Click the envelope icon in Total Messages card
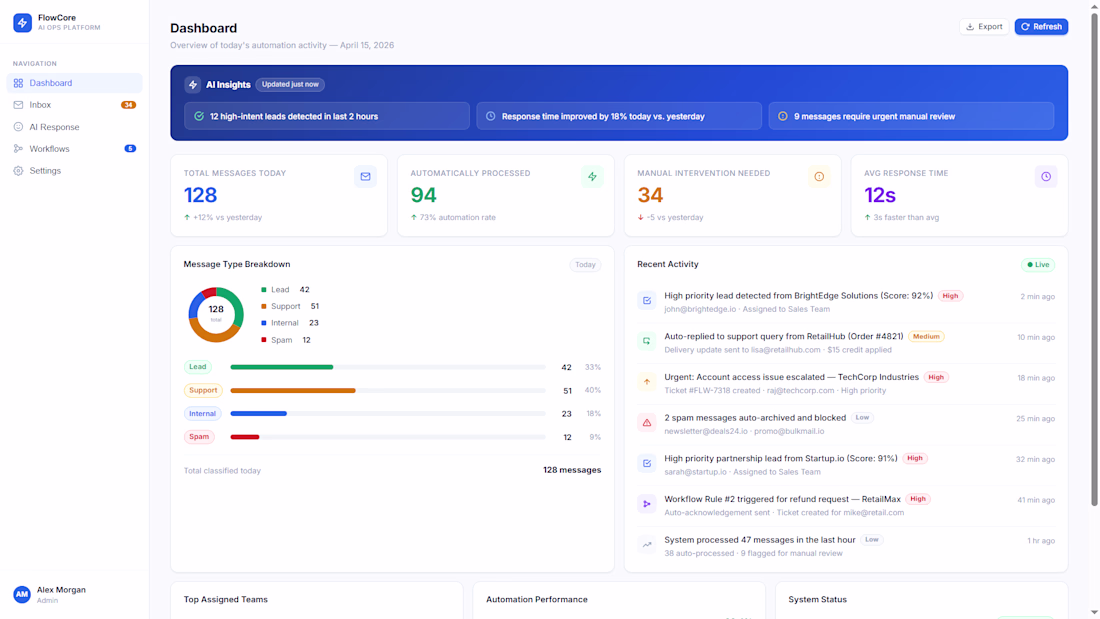The image size is (1100, 619). click(x=365, y=177)
